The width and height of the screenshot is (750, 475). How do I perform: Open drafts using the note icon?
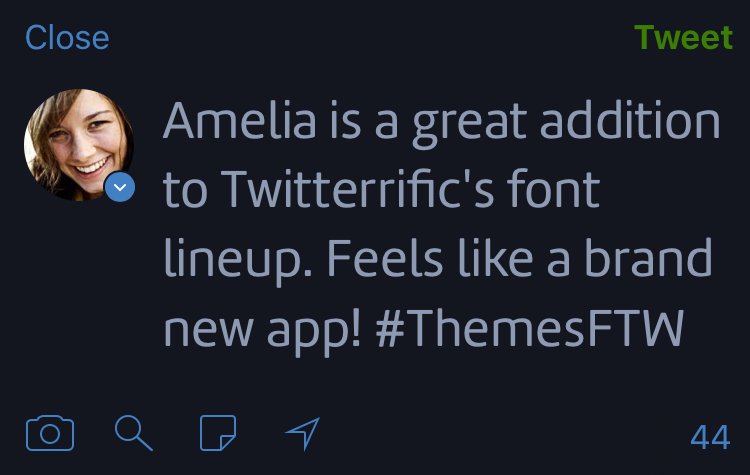tap(218, 432)
